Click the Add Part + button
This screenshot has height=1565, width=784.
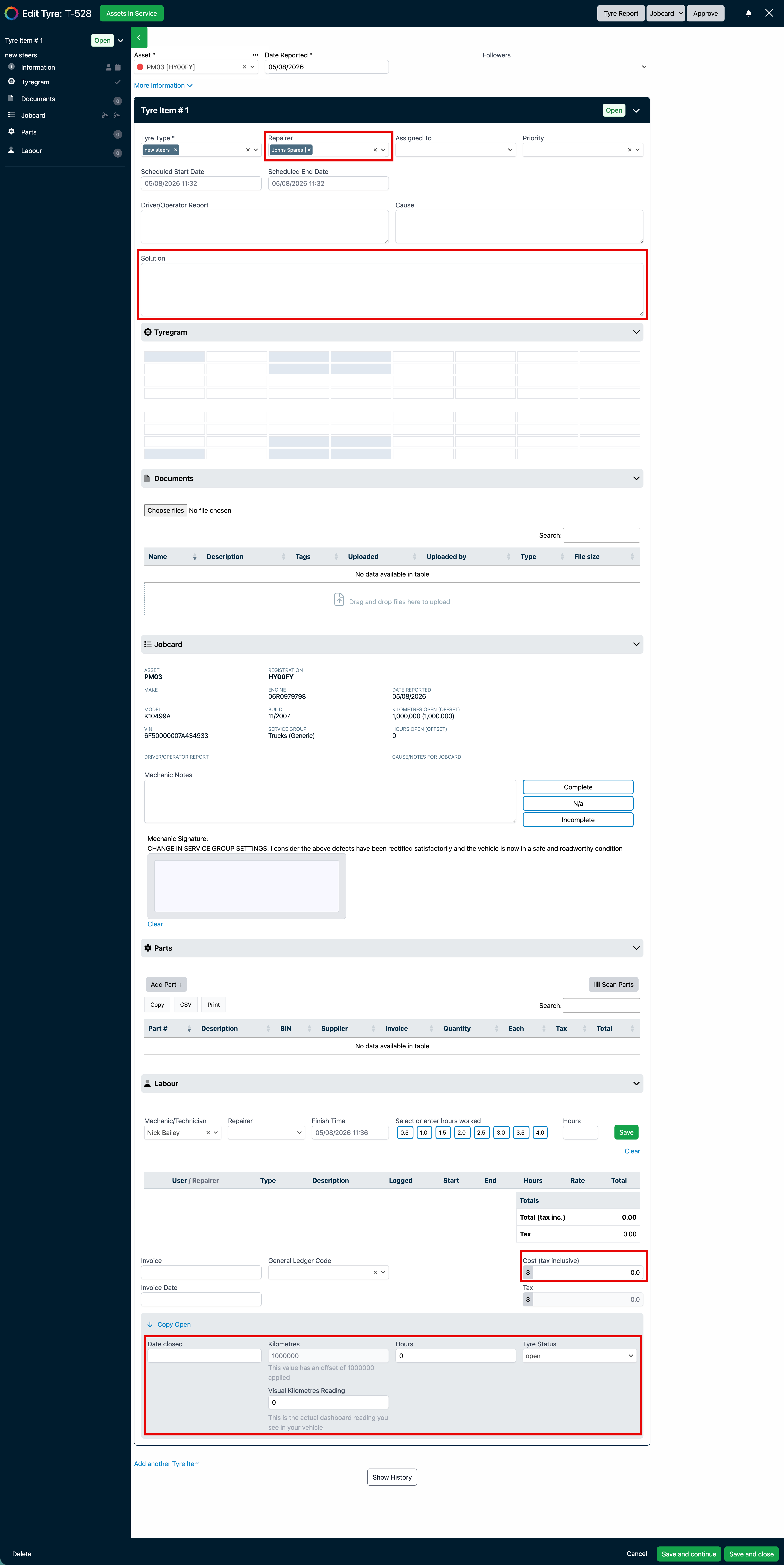tap(166, 984)
